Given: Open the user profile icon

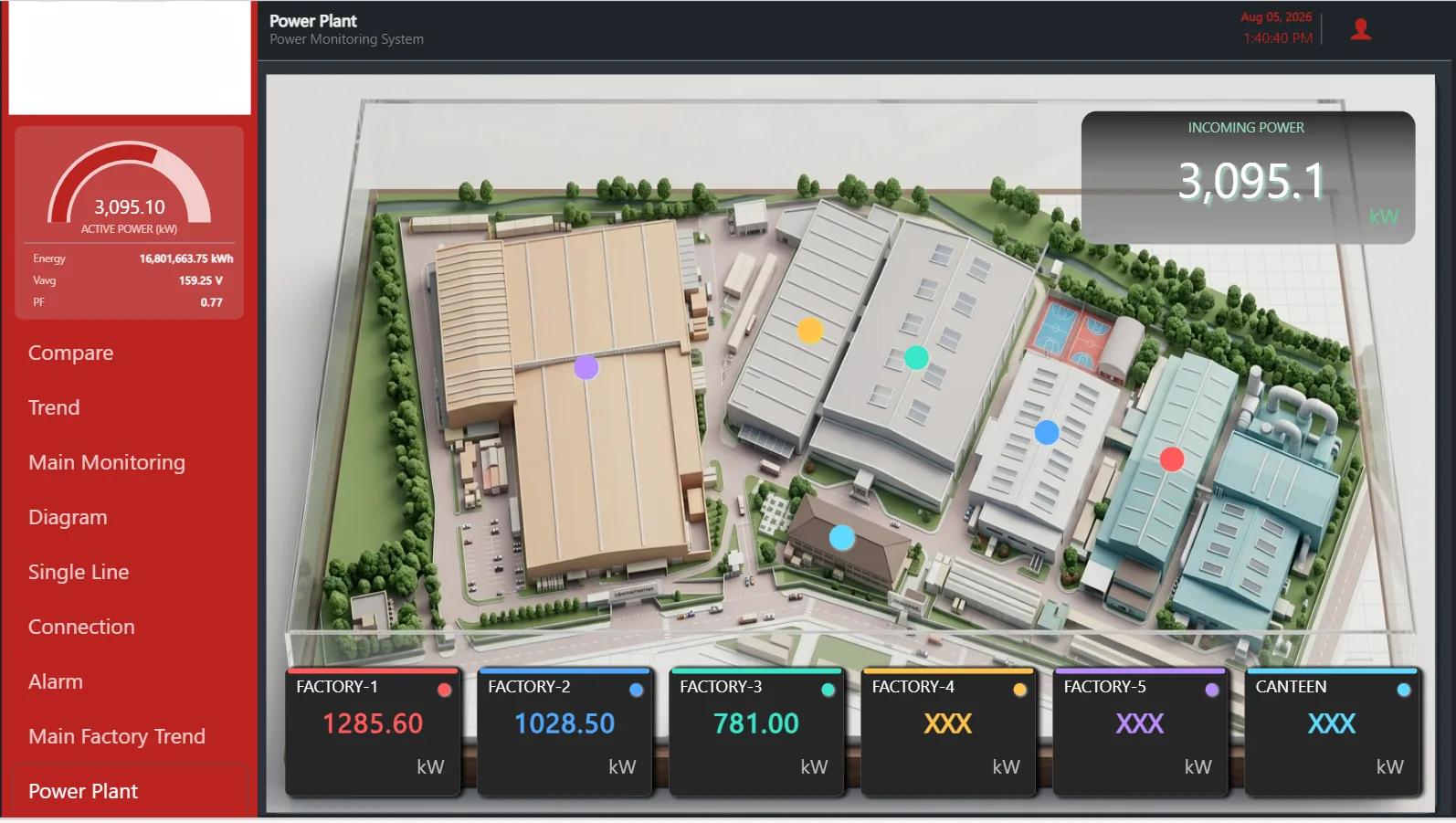Looking at the screenshot, I should [1360, 30].
